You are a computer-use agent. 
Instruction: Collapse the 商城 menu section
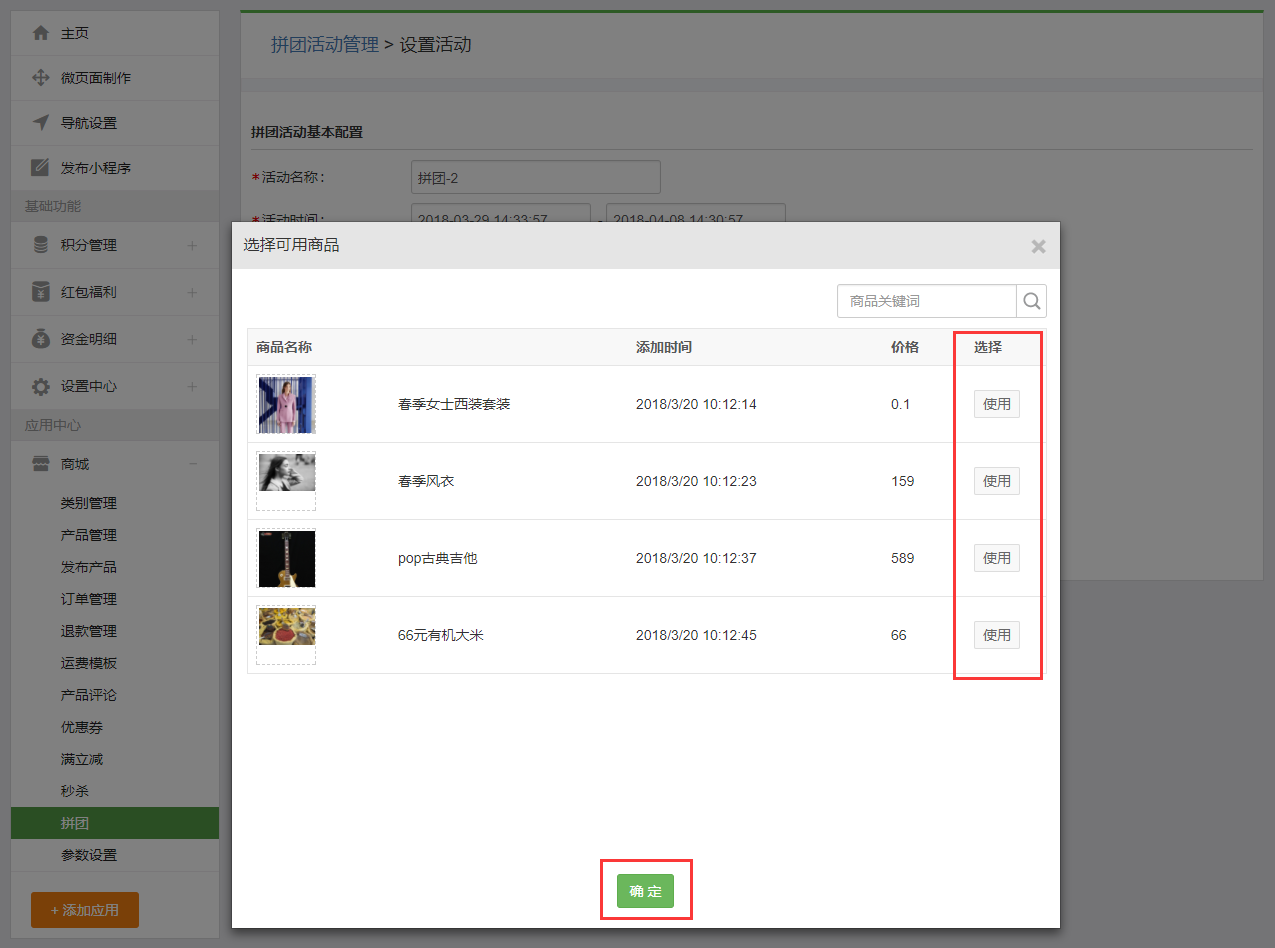point(192,464)
